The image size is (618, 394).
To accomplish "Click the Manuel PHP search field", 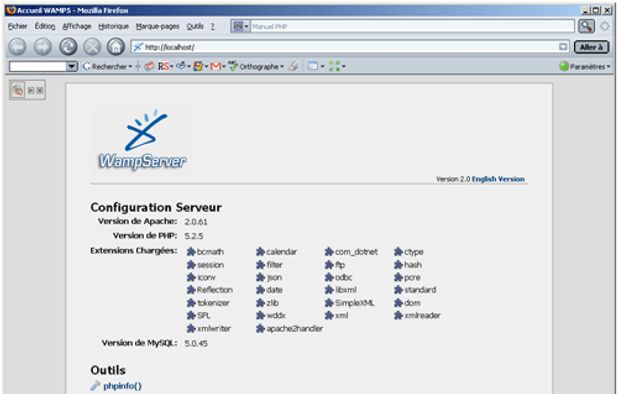I will pos(412,26).
